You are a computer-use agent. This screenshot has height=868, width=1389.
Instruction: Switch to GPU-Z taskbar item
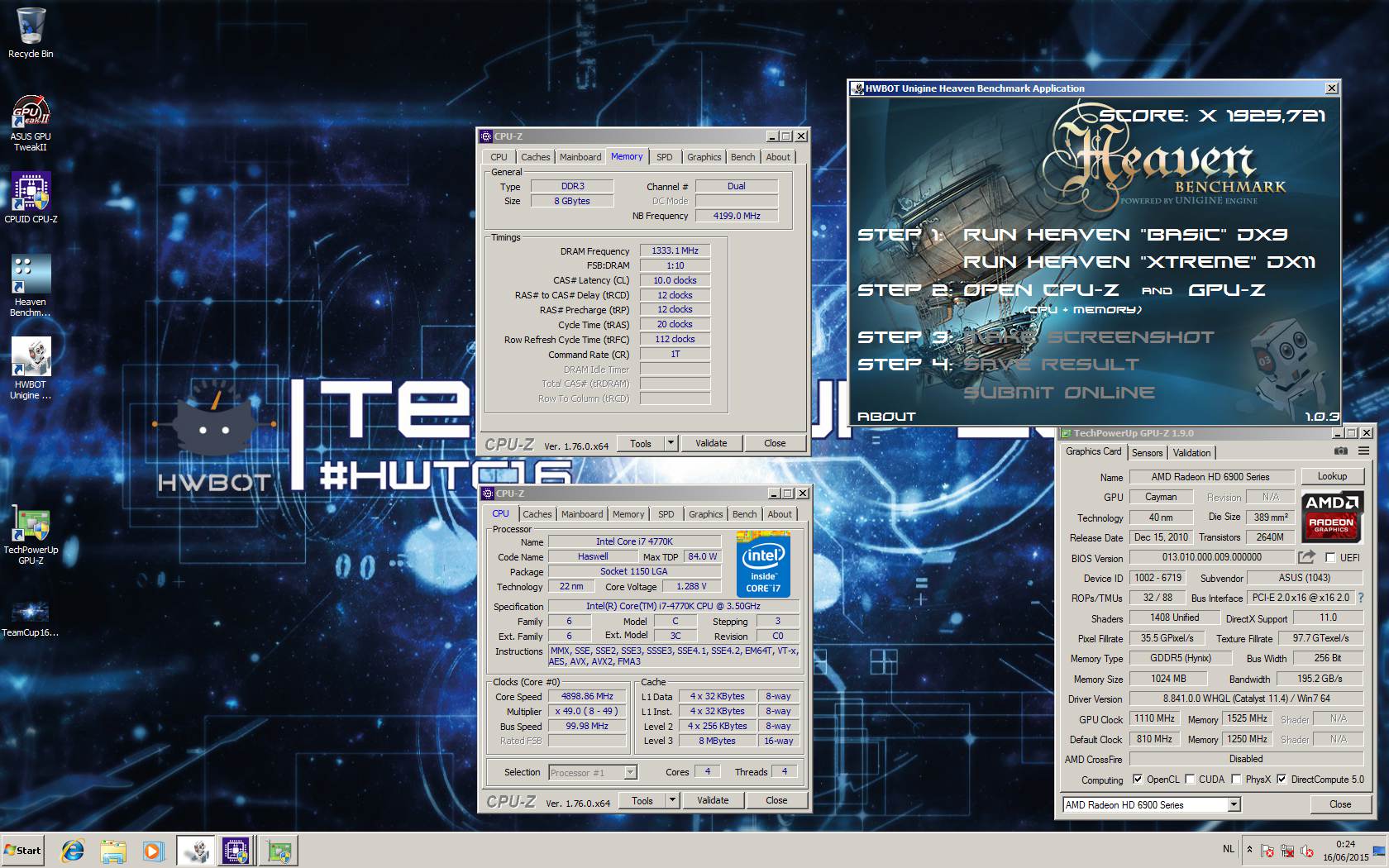pyautogui.click(x=278, y=851)
